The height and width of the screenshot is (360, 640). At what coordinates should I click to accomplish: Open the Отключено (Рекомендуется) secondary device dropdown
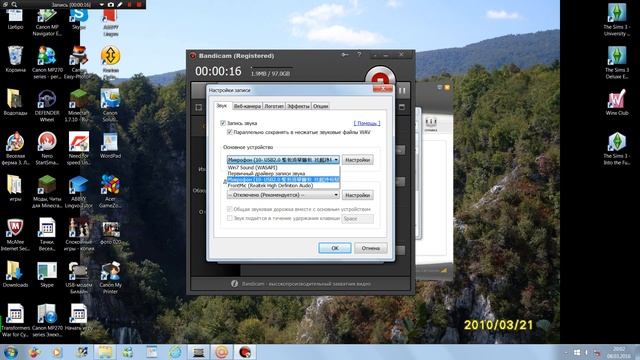[x=283, y=195]
